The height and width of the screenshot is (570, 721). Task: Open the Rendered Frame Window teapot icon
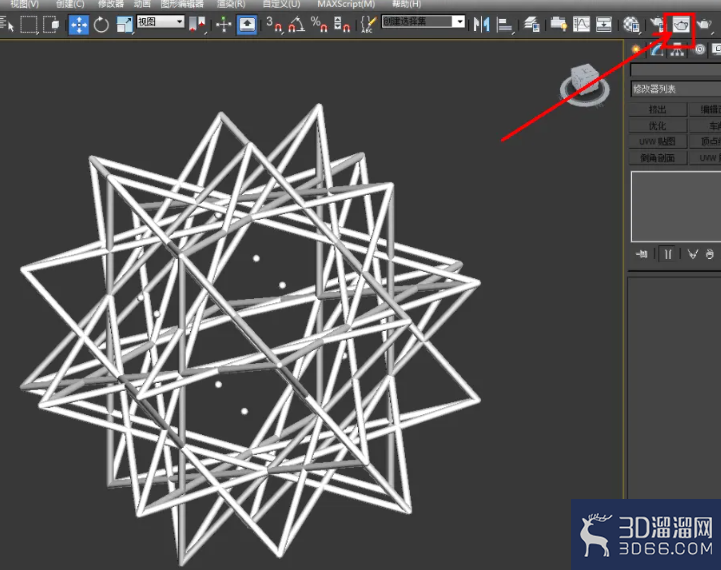pos(681,25)
